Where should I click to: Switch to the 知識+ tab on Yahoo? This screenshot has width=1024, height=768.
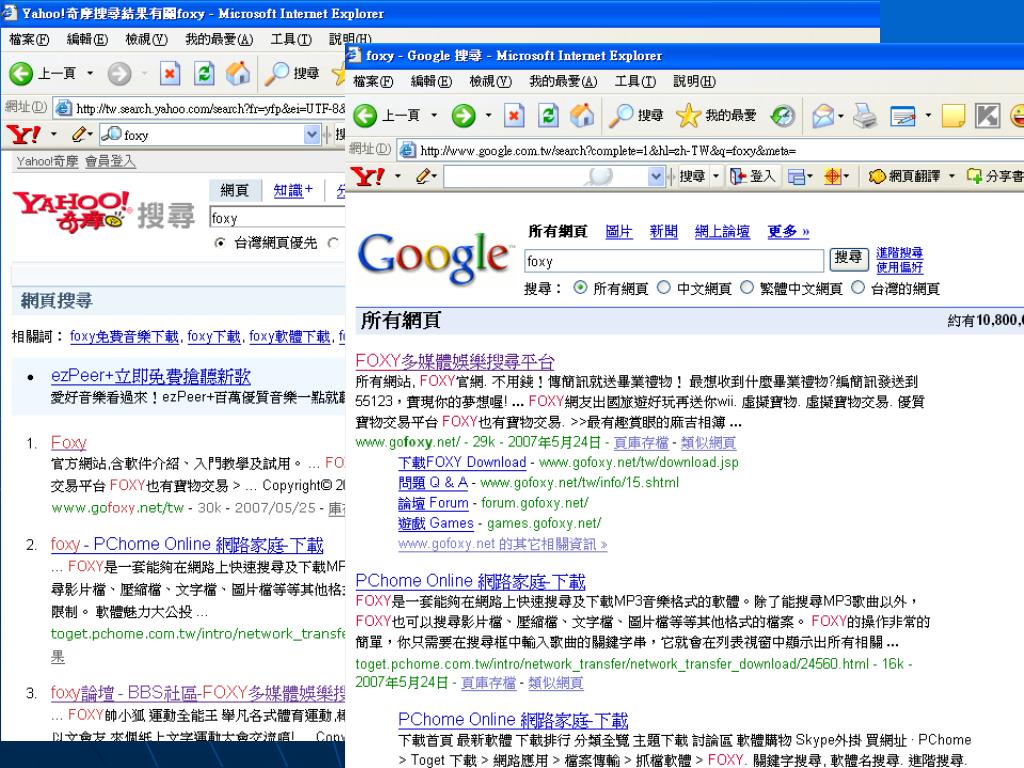pyautogui.click(x=293, y=191)
